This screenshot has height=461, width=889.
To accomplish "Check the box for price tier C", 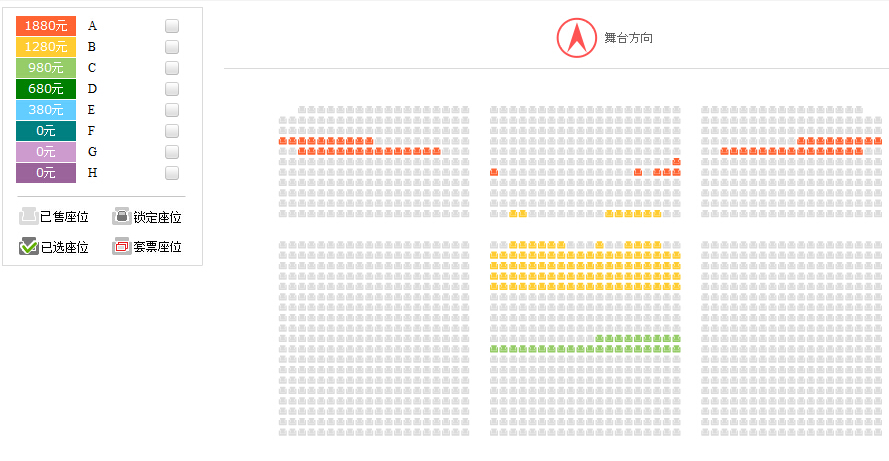I will point(172,67).
